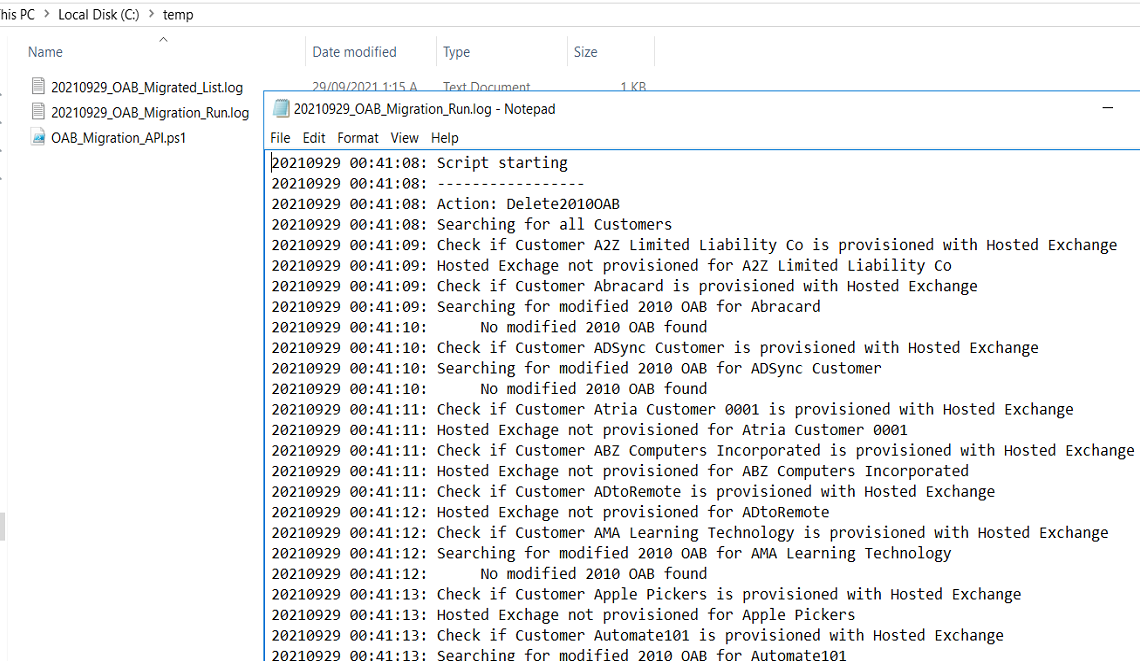
Task: Click the temp folder breadcrumb
Action: click(178, 15)
